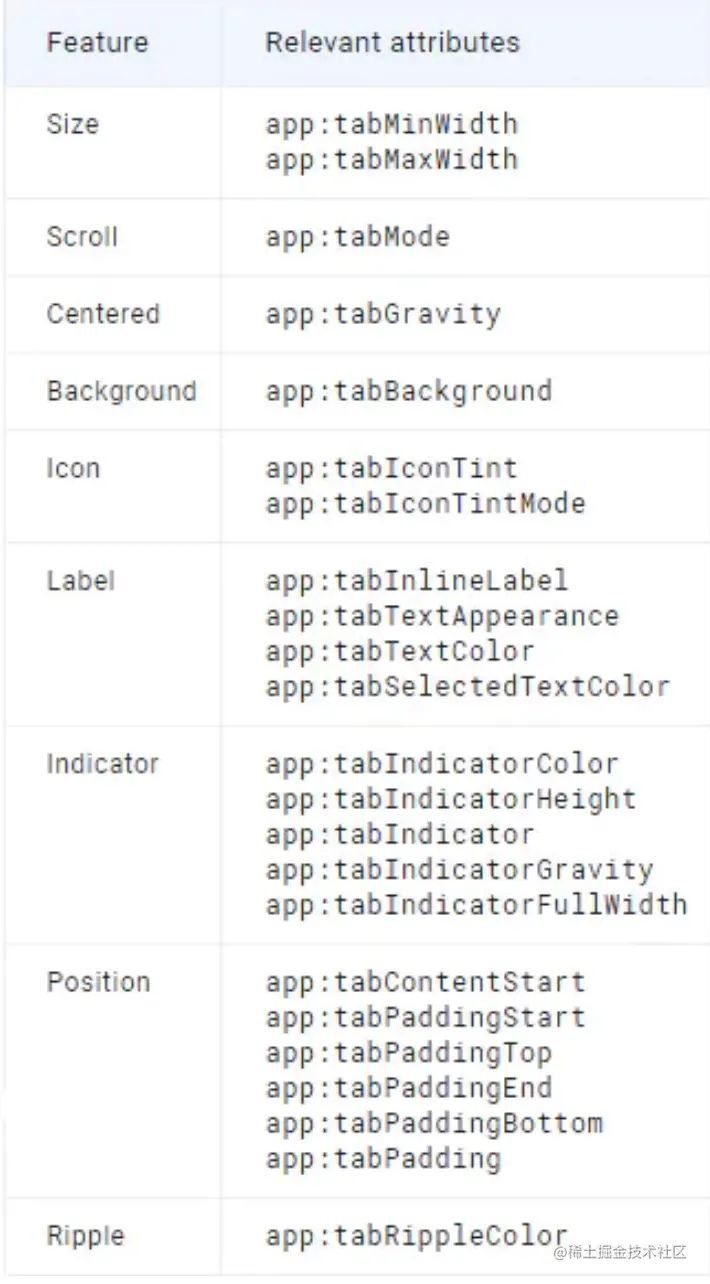
Task: Select the Position feature cell
Action: 98,982
